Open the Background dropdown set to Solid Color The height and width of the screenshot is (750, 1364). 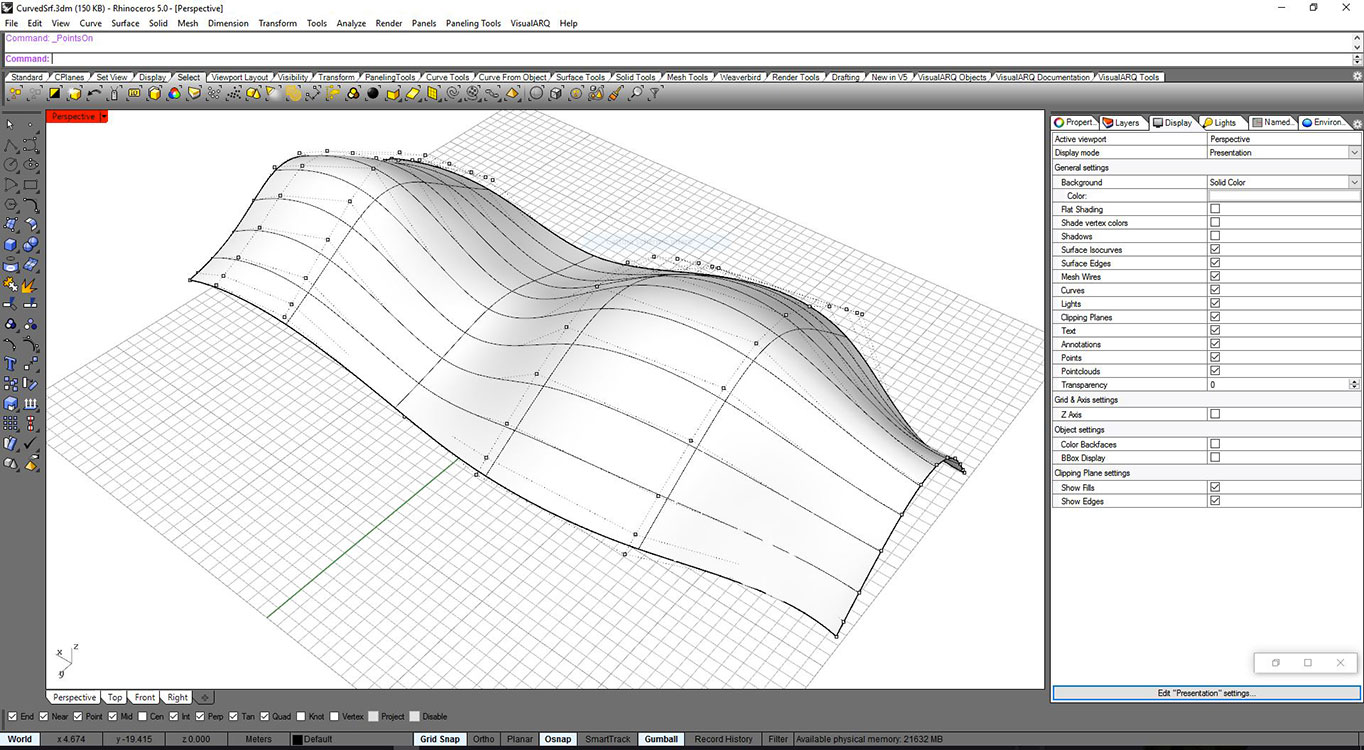[1354, 182]
